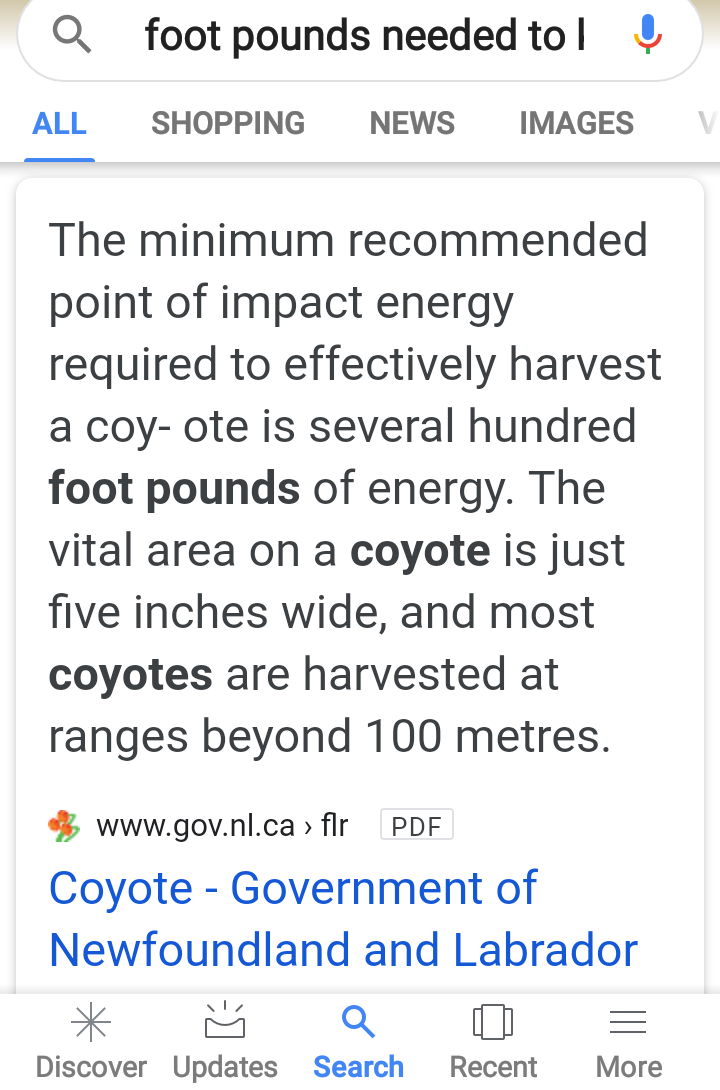This screenshot has width=720, height=1090.
Task: Select the ALL results tab
Action: pyautogui.click(x=59, y=124)
